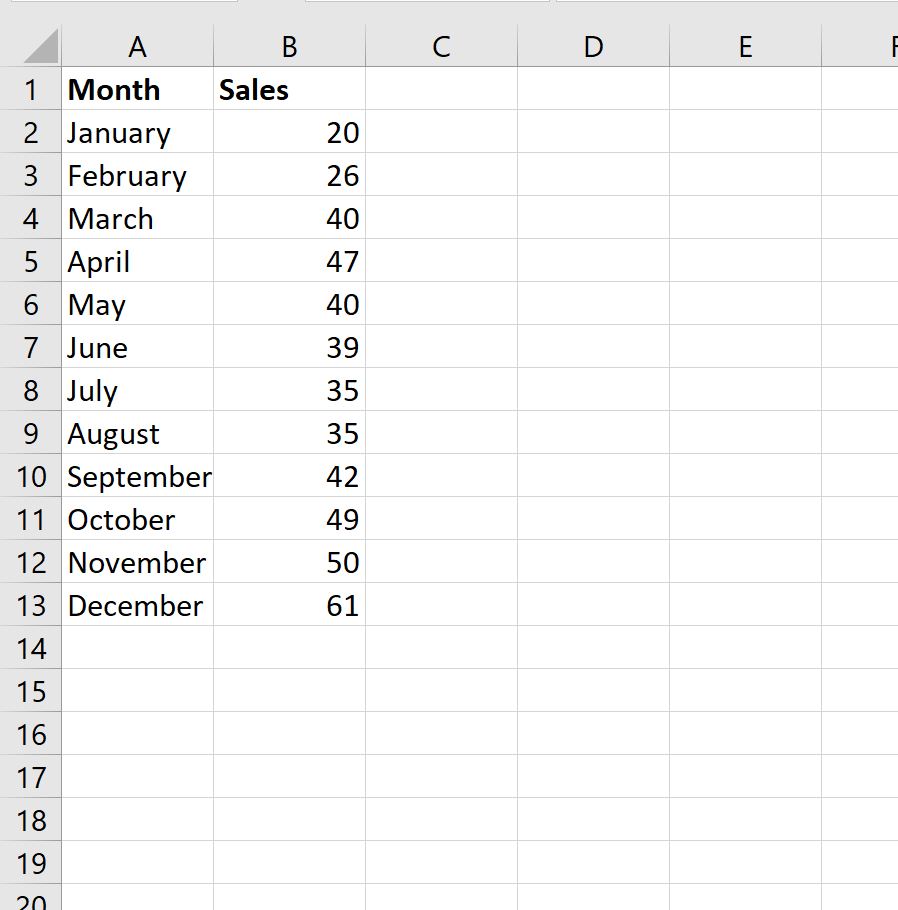Select row 7 header
Viewport: 898px width, 910px height.
pyautogui.click(x=30, y=347)
